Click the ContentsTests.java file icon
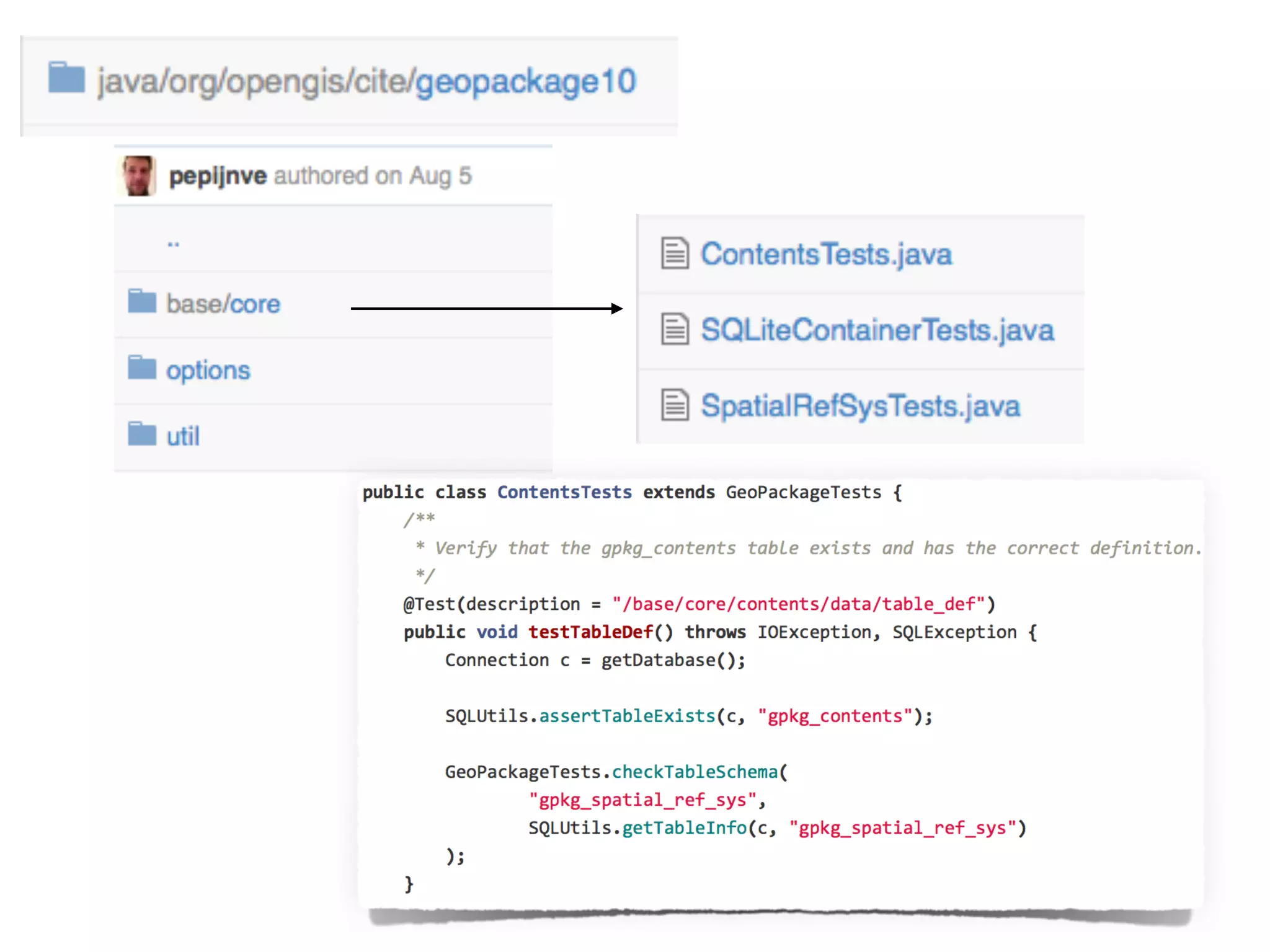The width and height of the screenshot is (1270, 952). (675, 253)
